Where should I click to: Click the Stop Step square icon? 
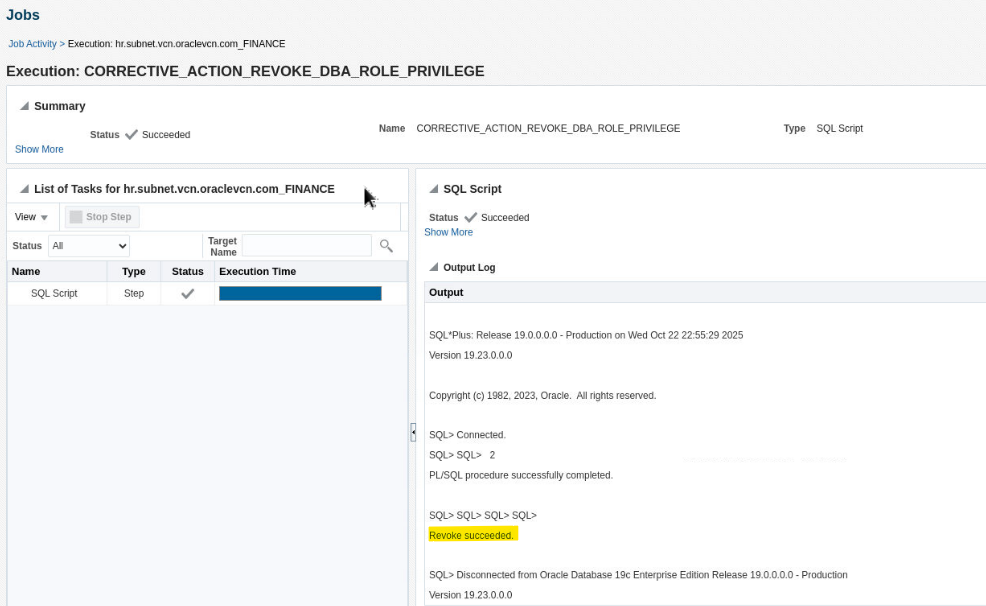tap(75, 217)
